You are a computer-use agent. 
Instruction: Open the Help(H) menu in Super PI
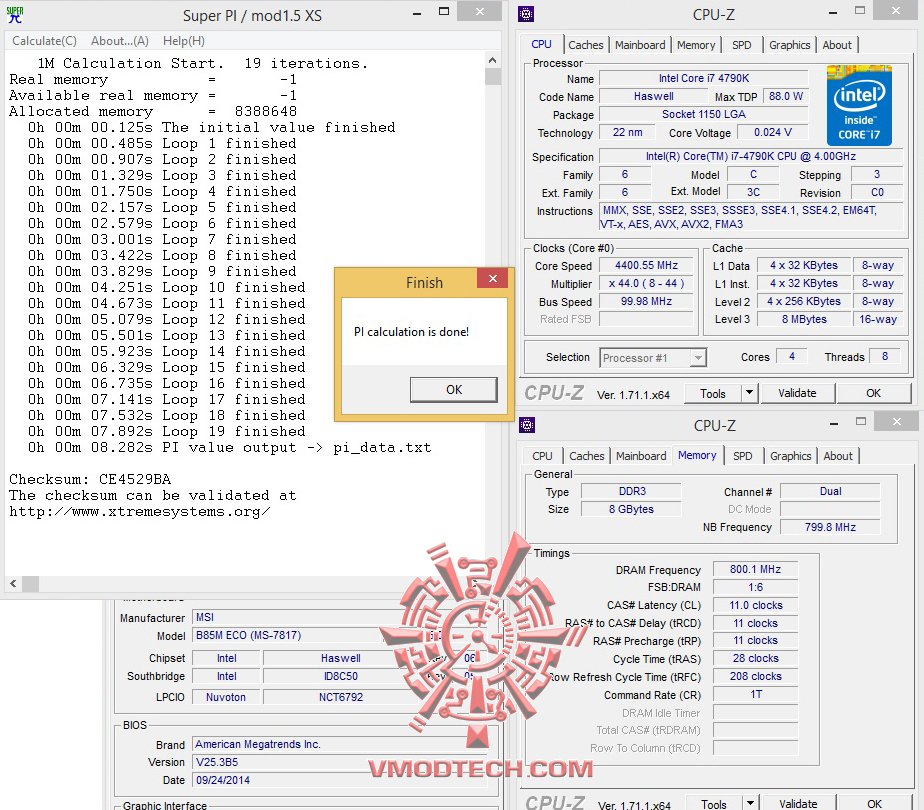click(x=184, y=41)
